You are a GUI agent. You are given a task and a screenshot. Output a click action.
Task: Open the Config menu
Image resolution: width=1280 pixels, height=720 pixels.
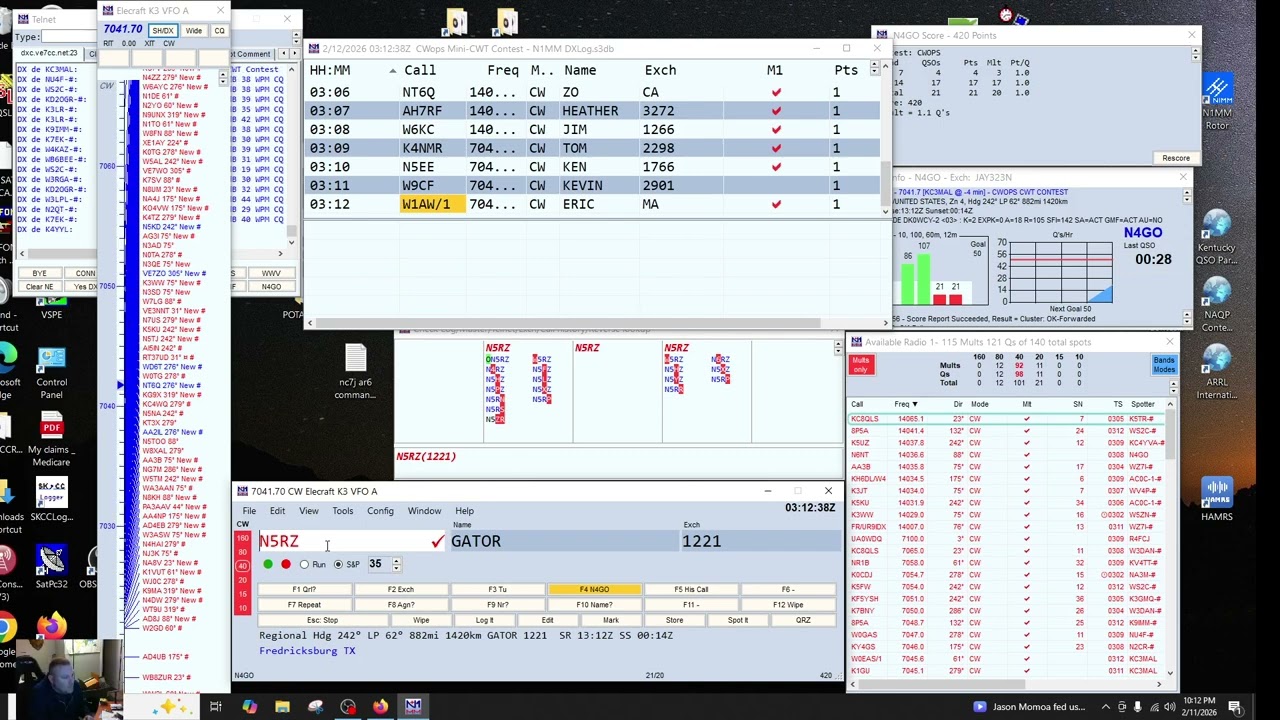coord(380,511)
